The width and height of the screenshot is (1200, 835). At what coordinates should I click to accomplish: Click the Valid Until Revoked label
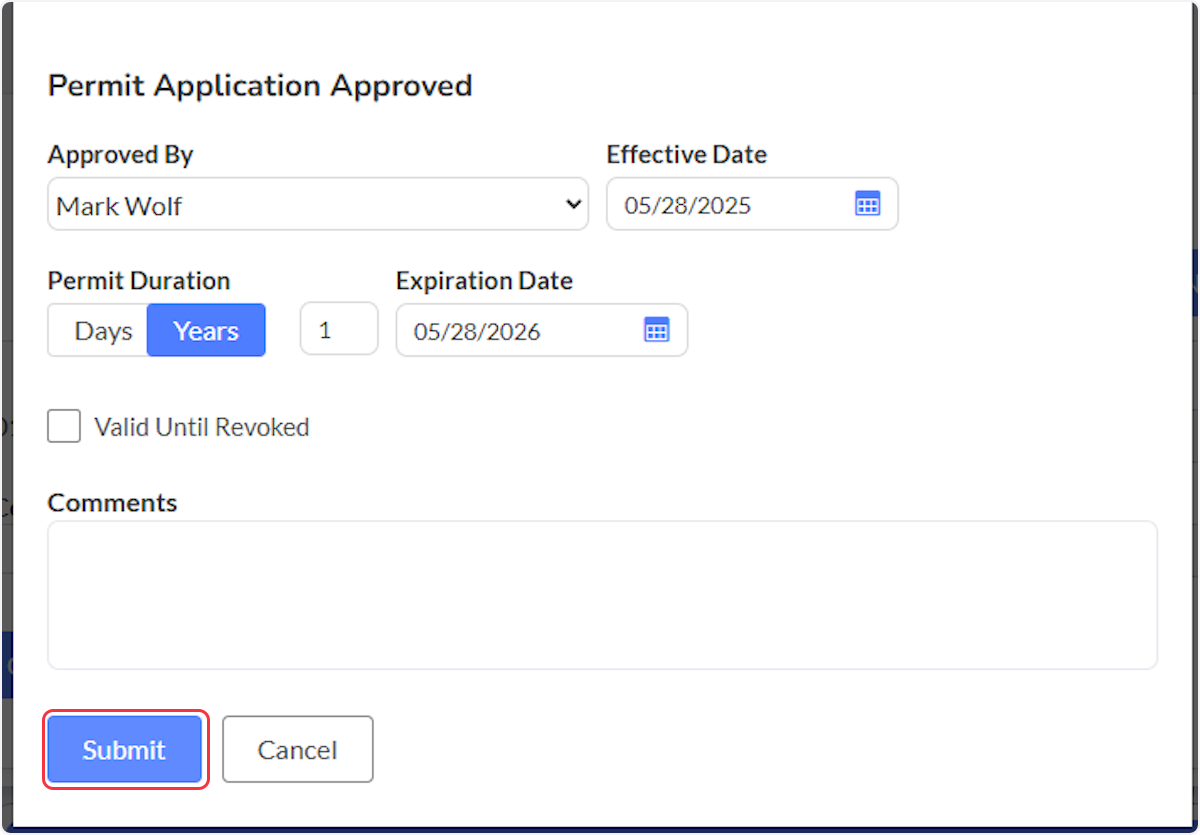coord(201,427)
